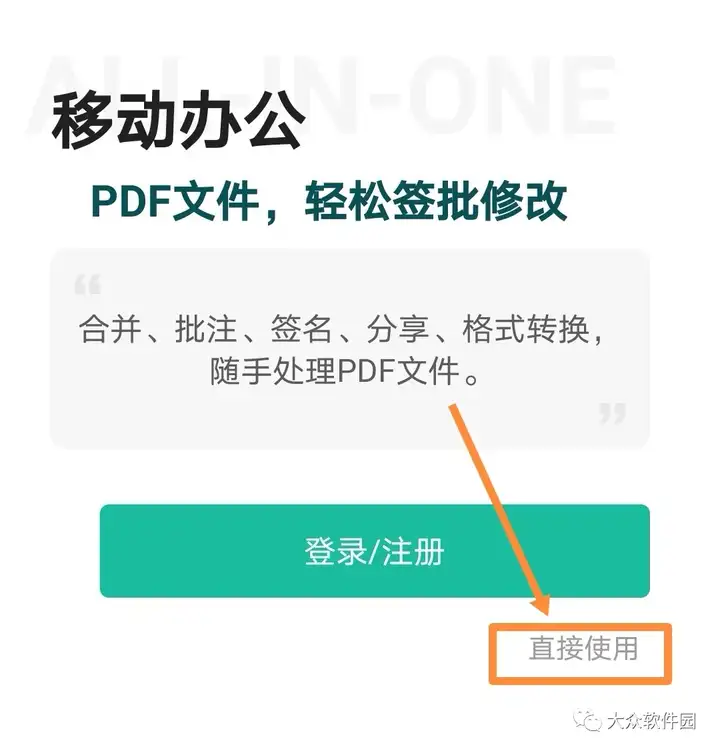
Task: Click the orange arrow head annotation
Action: (x=541, y=604)
